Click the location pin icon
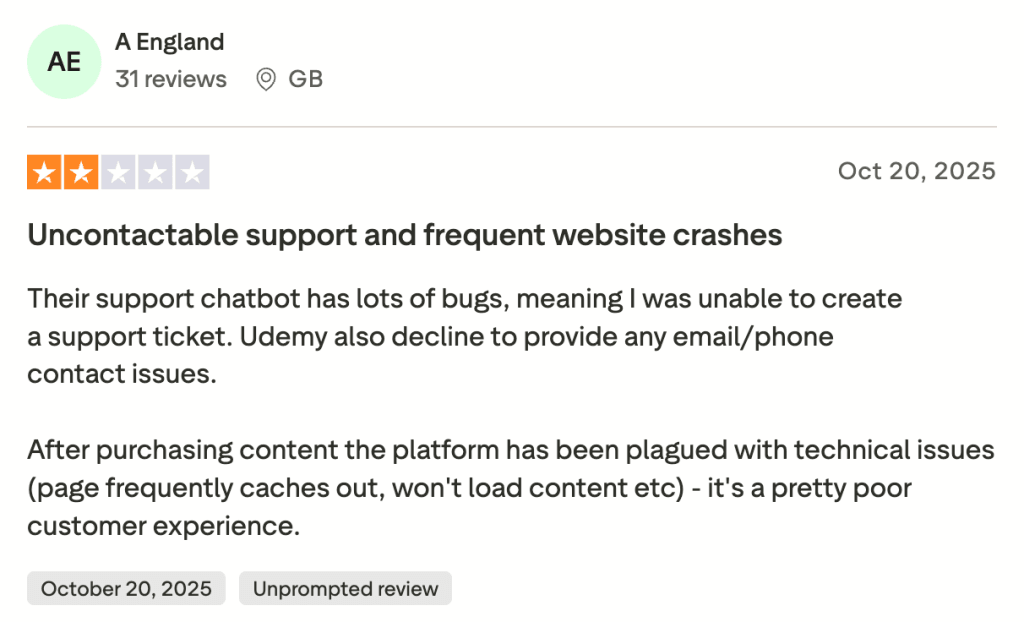1024x622 pixels. click(x=266, y=79)
